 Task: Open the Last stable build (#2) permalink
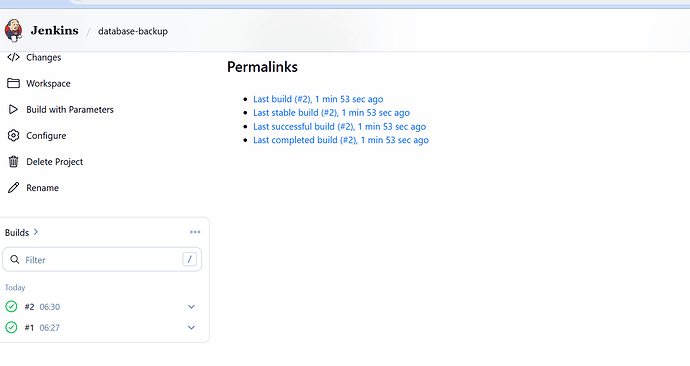[331, 113]
